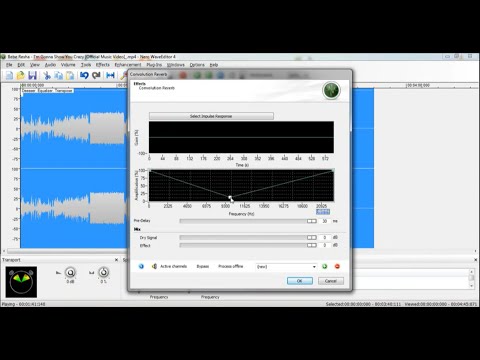Click the volume knob showing 0 dB
Screen dimensions: 480x360
coord(70,273)
